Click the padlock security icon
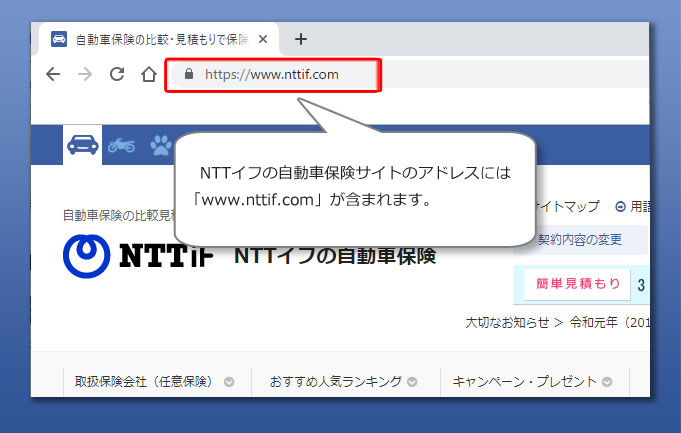 coord(188,74)
